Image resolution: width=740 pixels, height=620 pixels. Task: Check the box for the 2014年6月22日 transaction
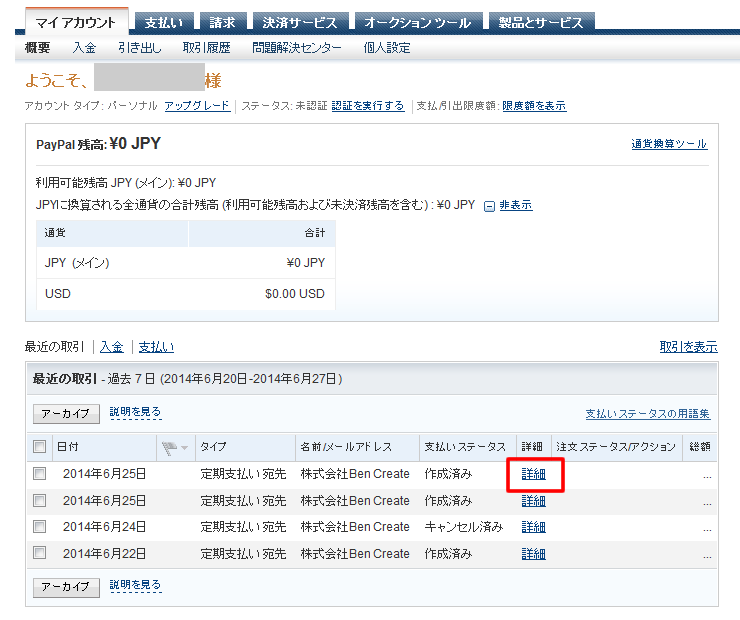pos(40,553)
